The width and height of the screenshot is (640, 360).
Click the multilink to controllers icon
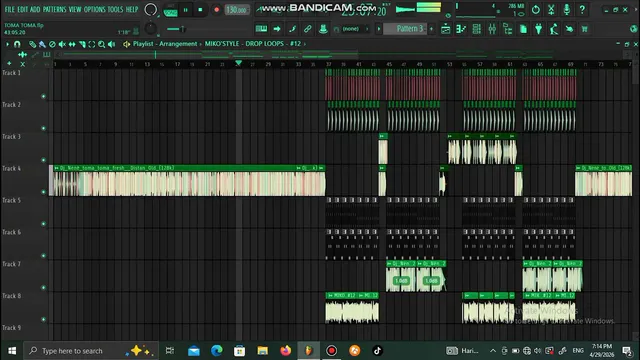point(307,29)
